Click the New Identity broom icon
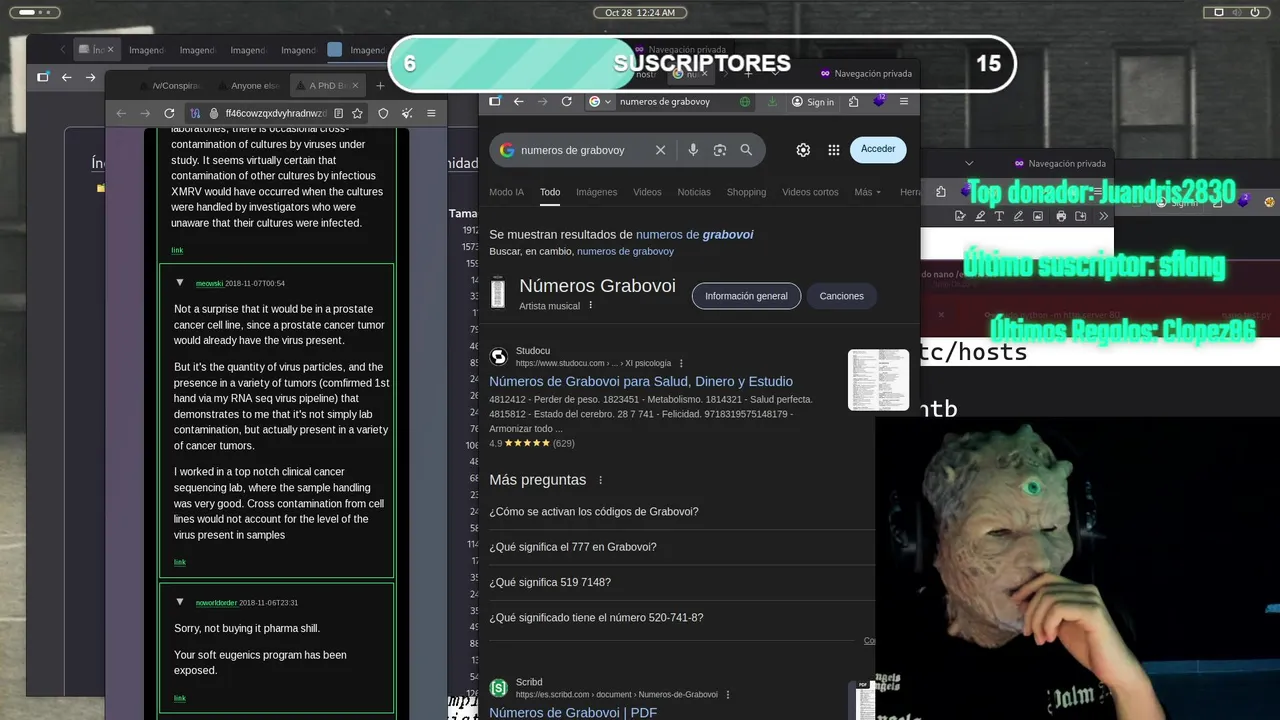This screenshot has height=720, width=1280. click(407, 113)
